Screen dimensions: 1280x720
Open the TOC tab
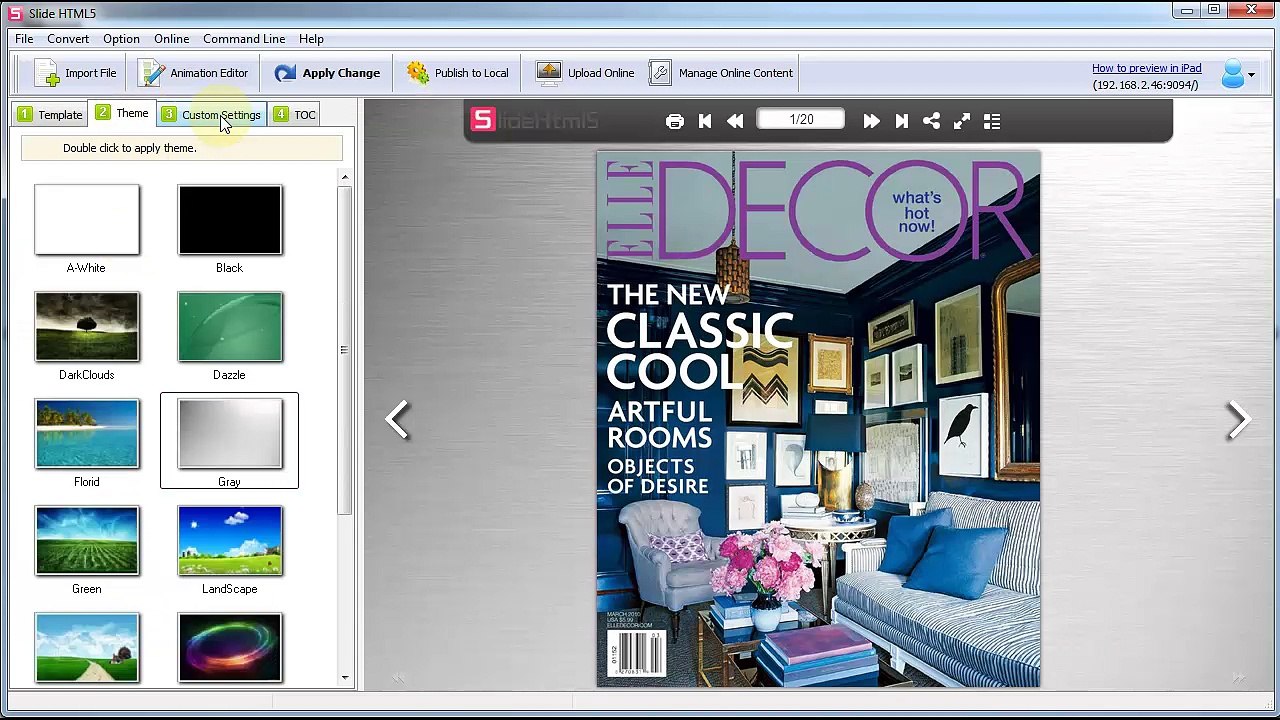[294, 115]
